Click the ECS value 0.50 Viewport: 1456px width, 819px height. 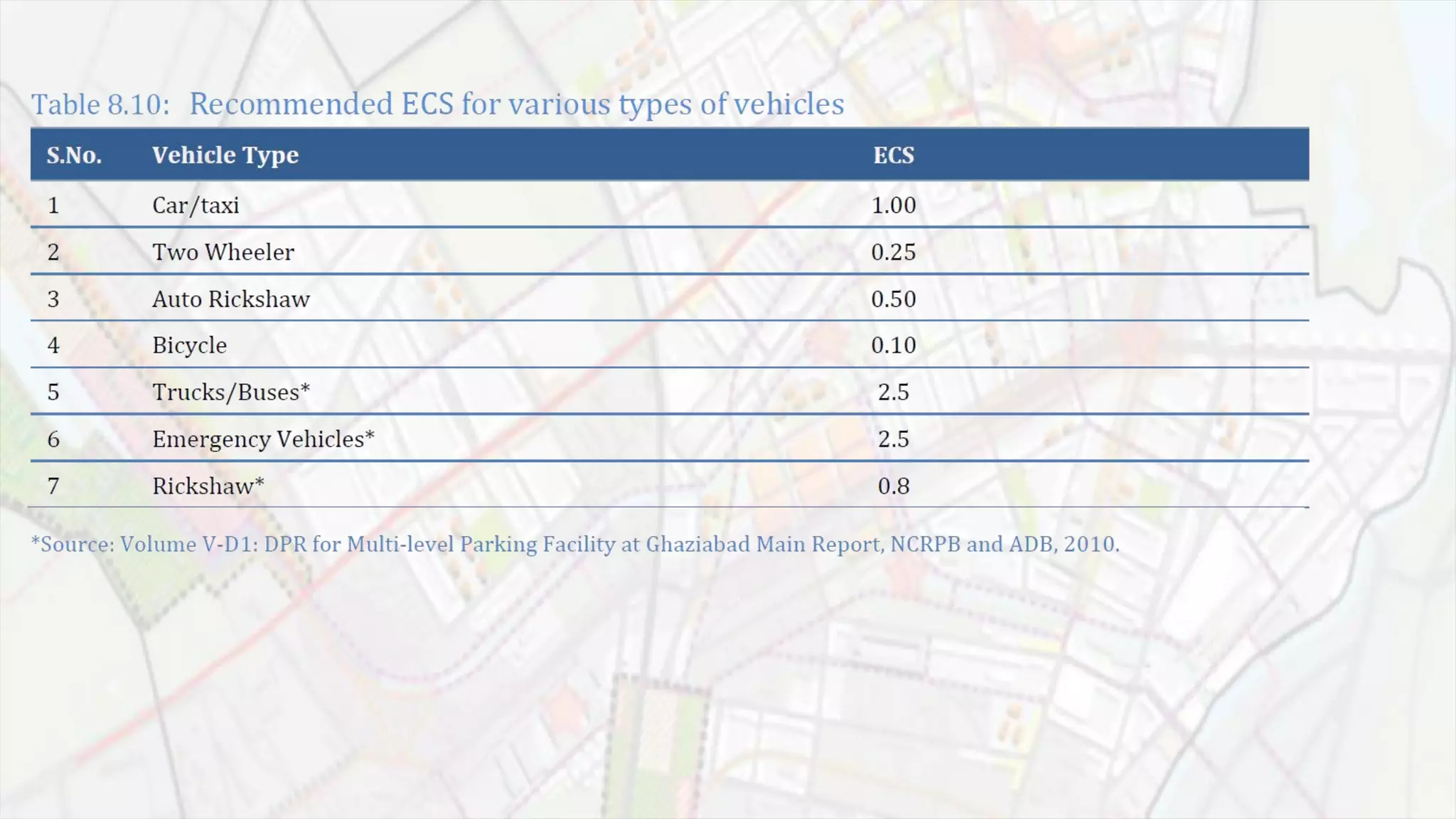[893, 299]
